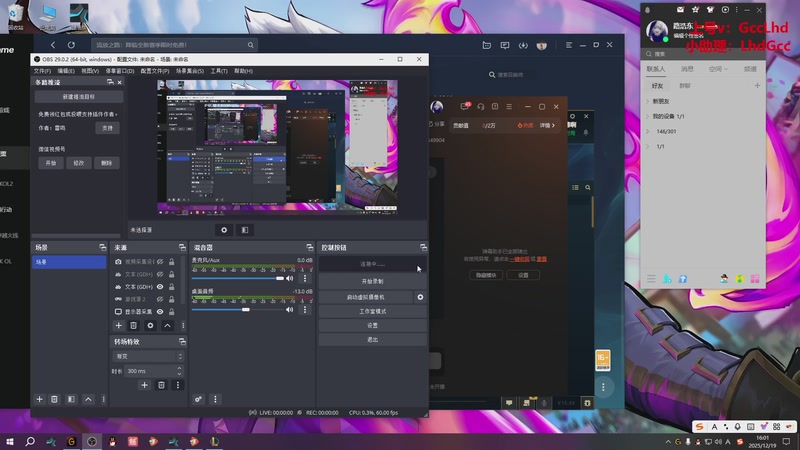Add a new source with the plus icon
The image size is (800, 450).
(x=118, y=326)
